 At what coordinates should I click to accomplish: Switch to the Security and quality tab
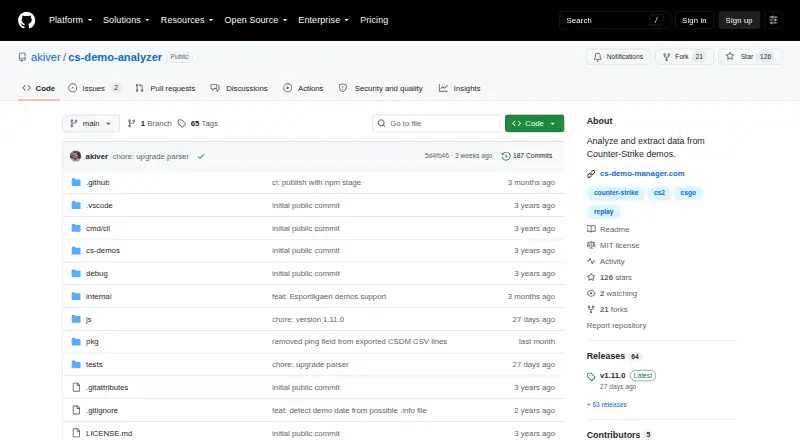tap(381, 88)
